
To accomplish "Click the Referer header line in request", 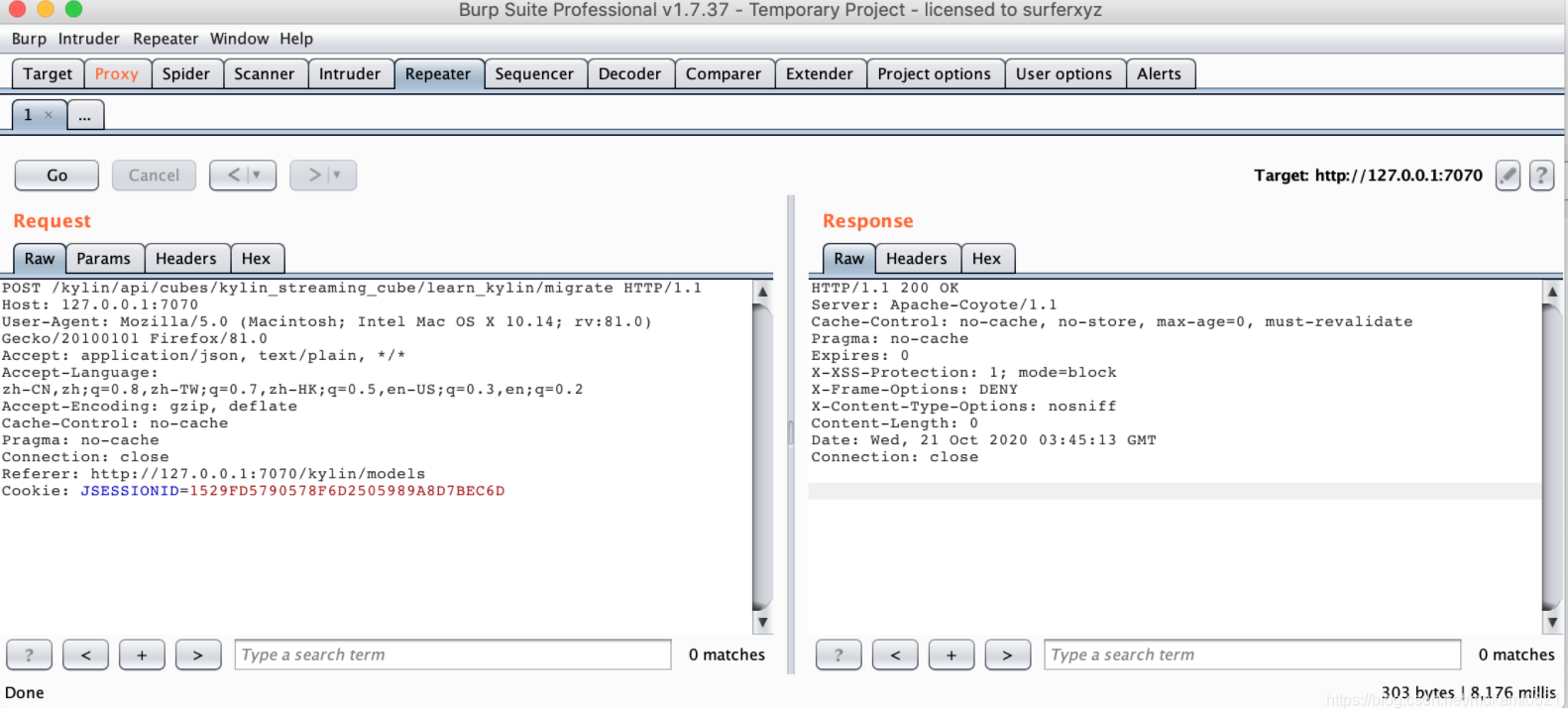I will point(213,474).
